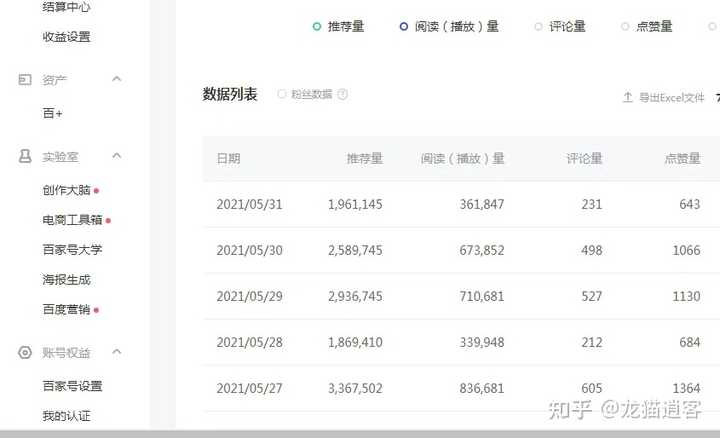Click the 1,869,410 recommendation value
720x438 pixels.
(355, 342)
